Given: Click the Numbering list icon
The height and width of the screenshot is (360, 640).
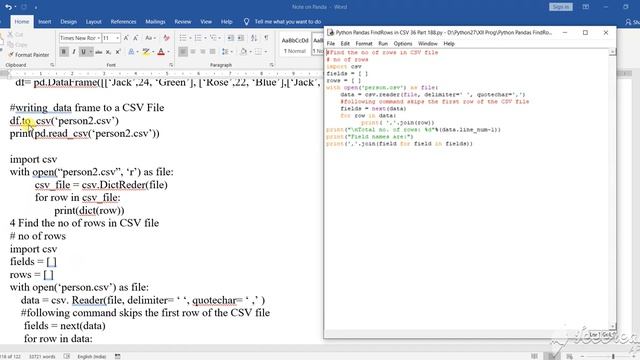Looking at the screenshot, I should pos(198,38).
